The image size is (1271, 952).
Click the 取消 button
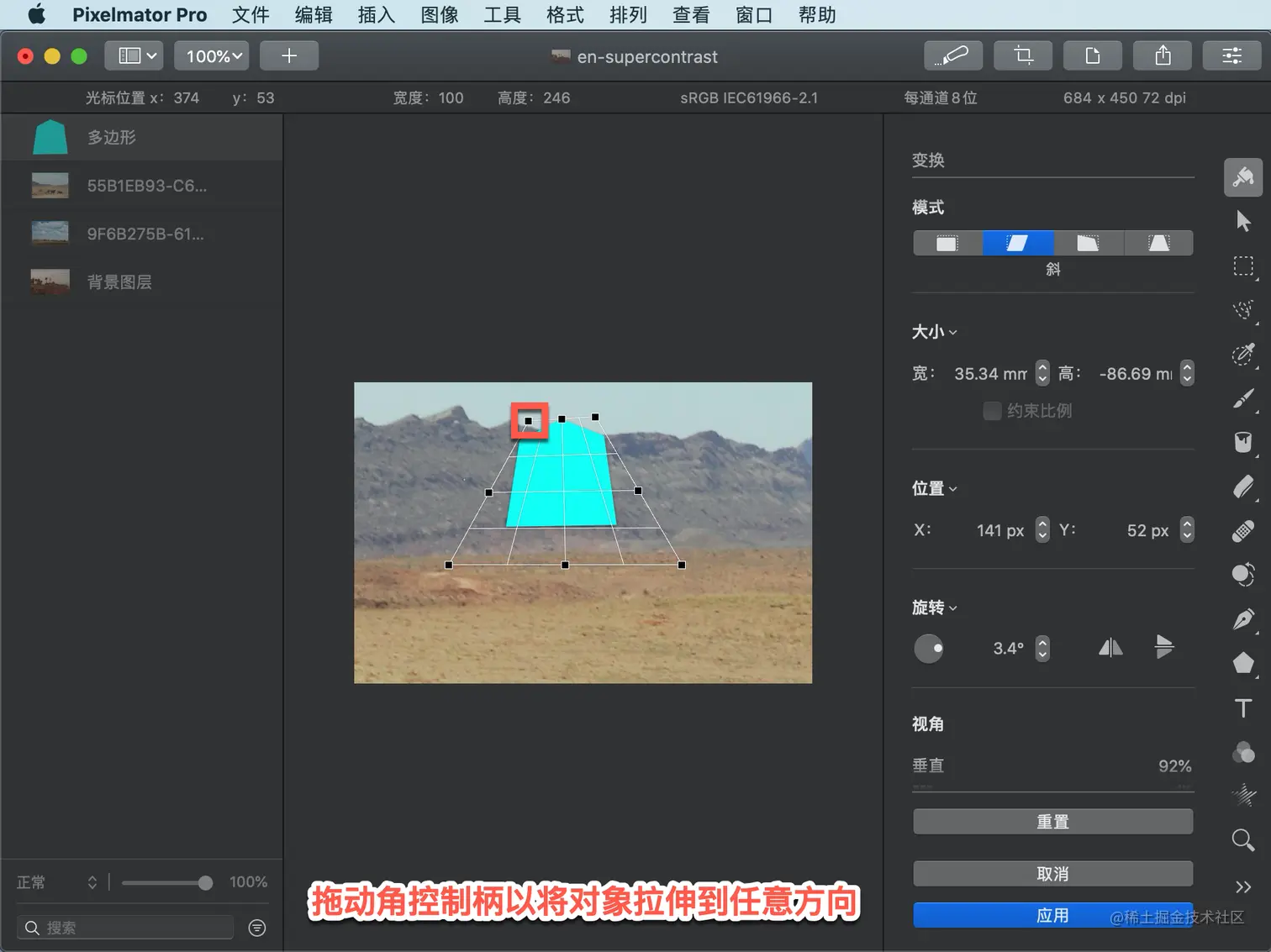click(1052, 874)
